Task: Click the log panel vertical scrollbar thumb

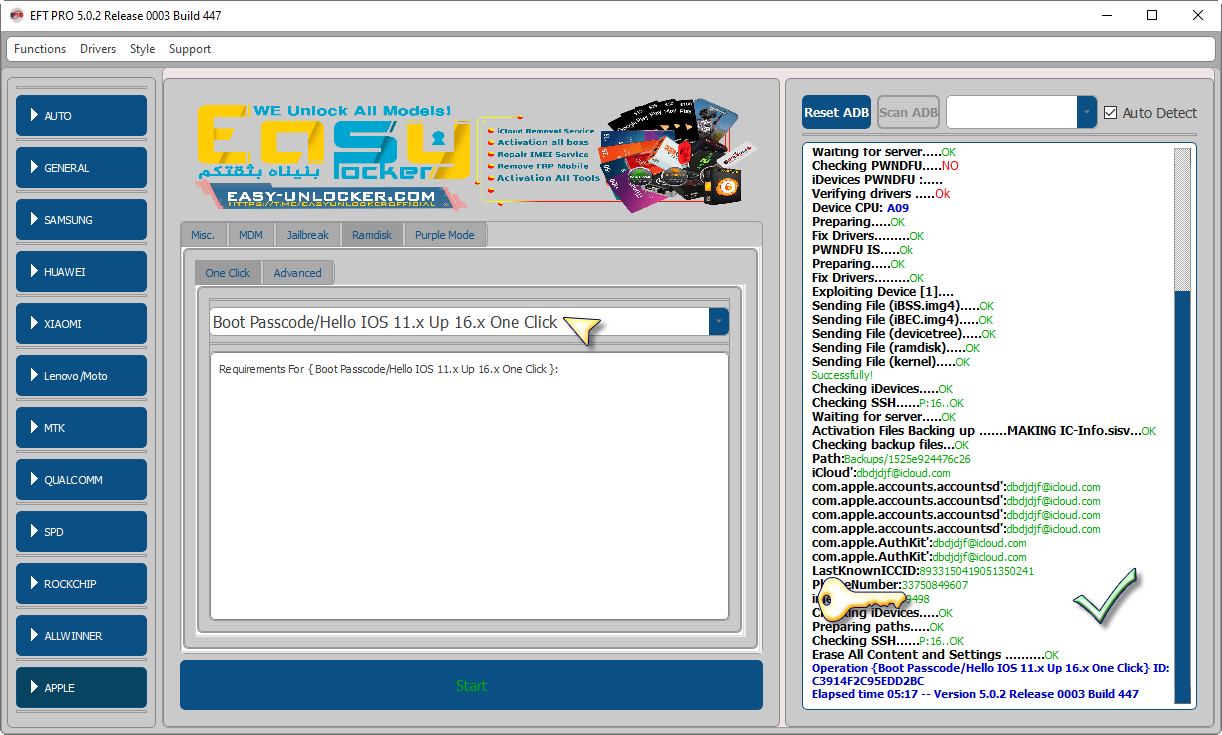Action: click(1183, 497)
